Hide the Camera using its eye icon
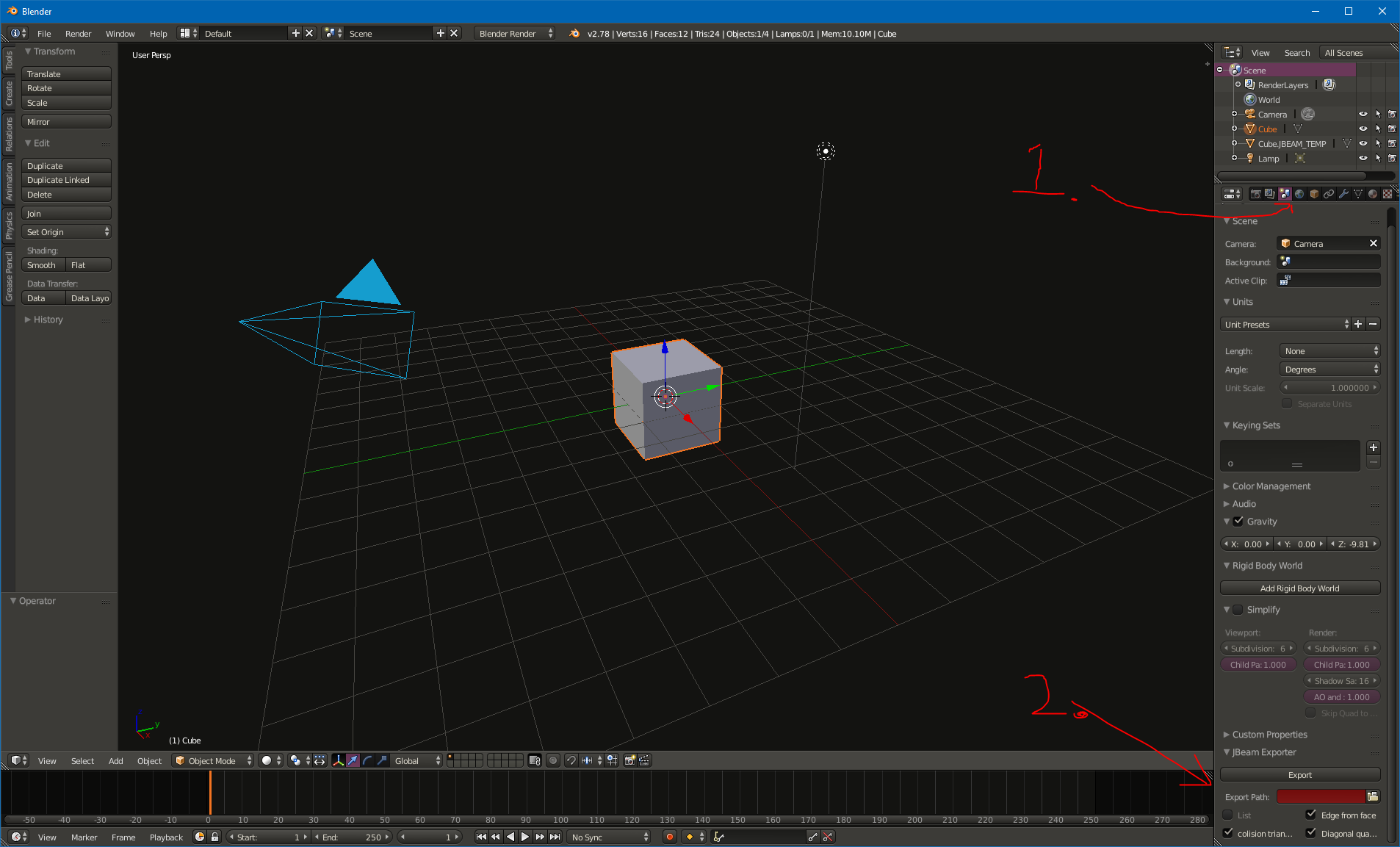This screenshot has width=1400, height=847. point(1363,114)
